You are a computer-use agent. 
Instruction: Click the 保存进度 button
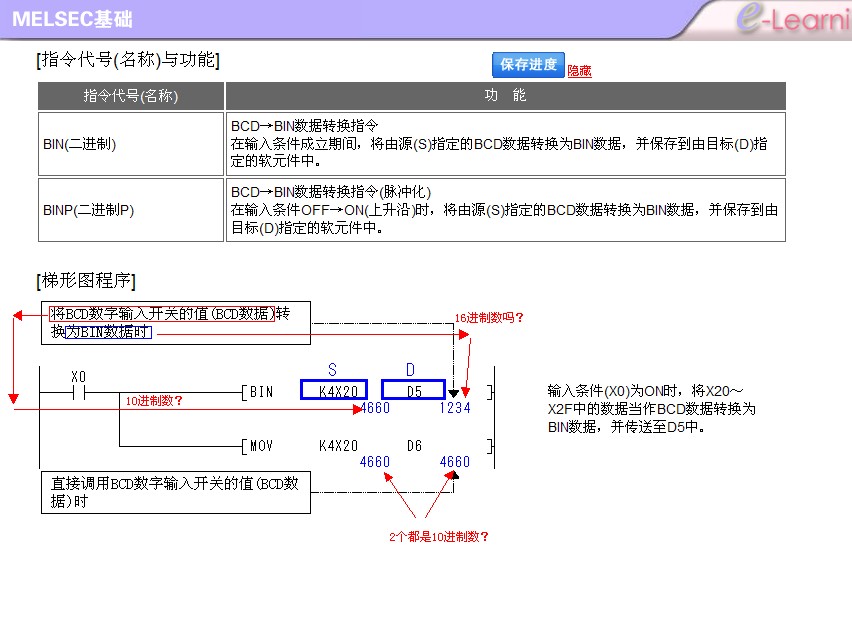click(x=528, y=65)
